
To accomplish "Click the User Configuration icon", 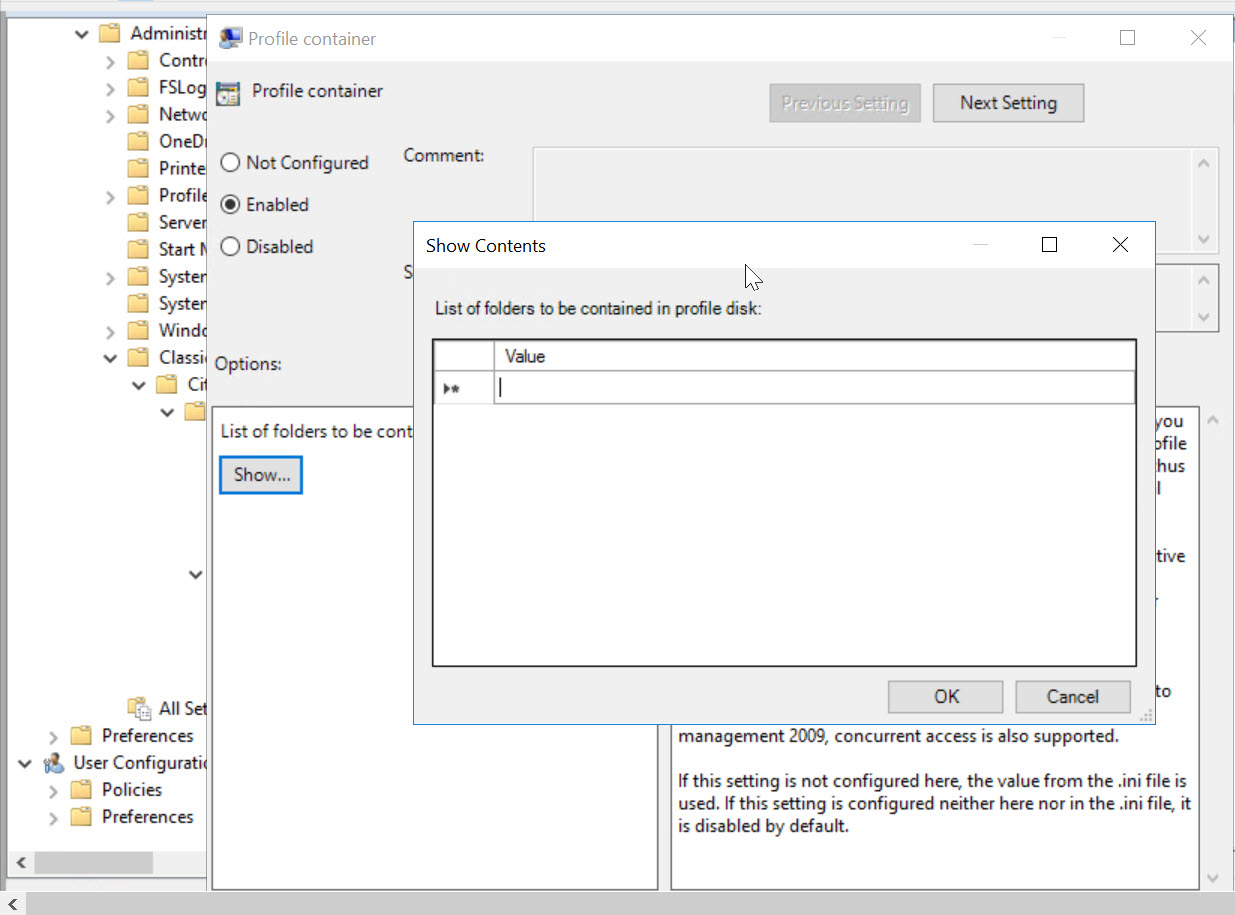I will point(54,763).
